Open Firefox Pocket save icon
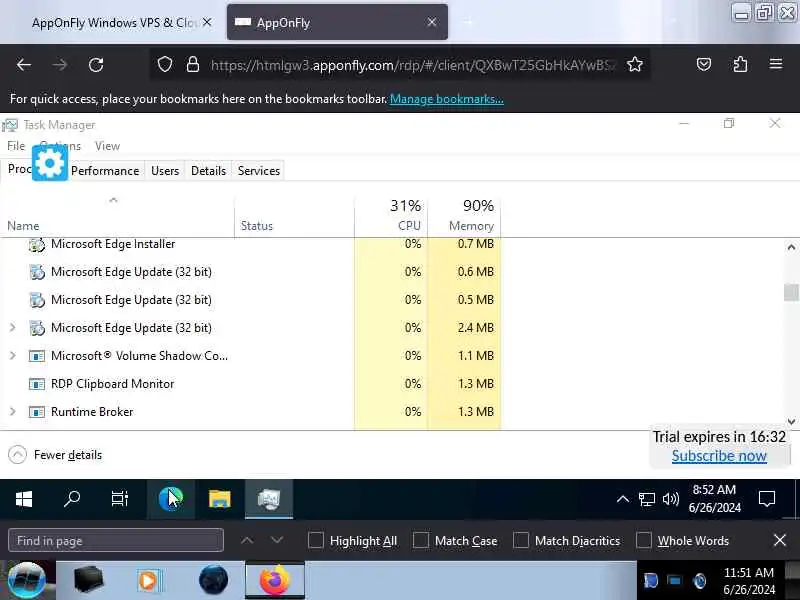 click(x=704, y=64)
